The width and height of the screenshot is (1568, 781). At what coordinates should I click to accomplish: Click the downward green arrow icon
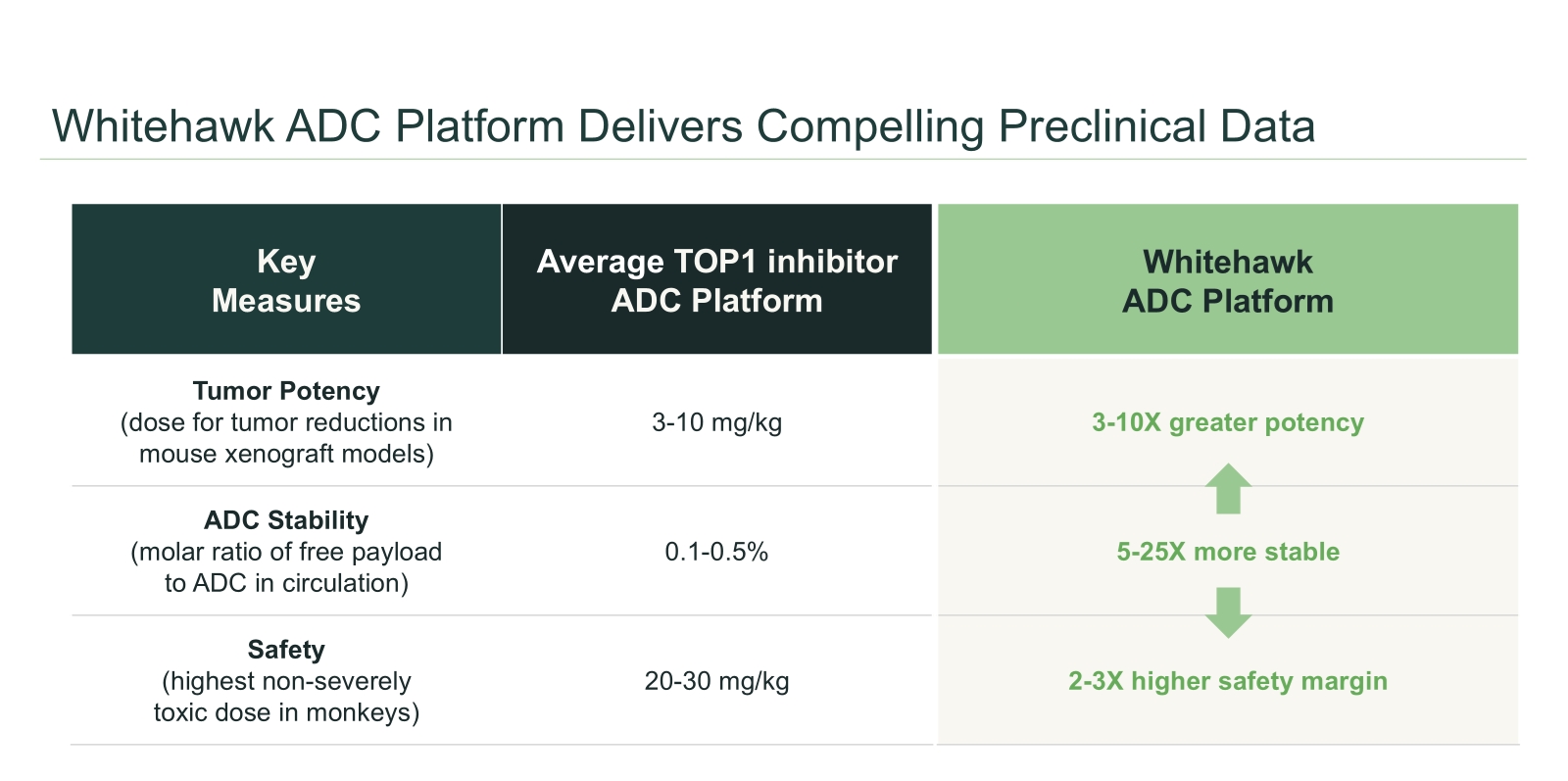(x=1228, y=612)
